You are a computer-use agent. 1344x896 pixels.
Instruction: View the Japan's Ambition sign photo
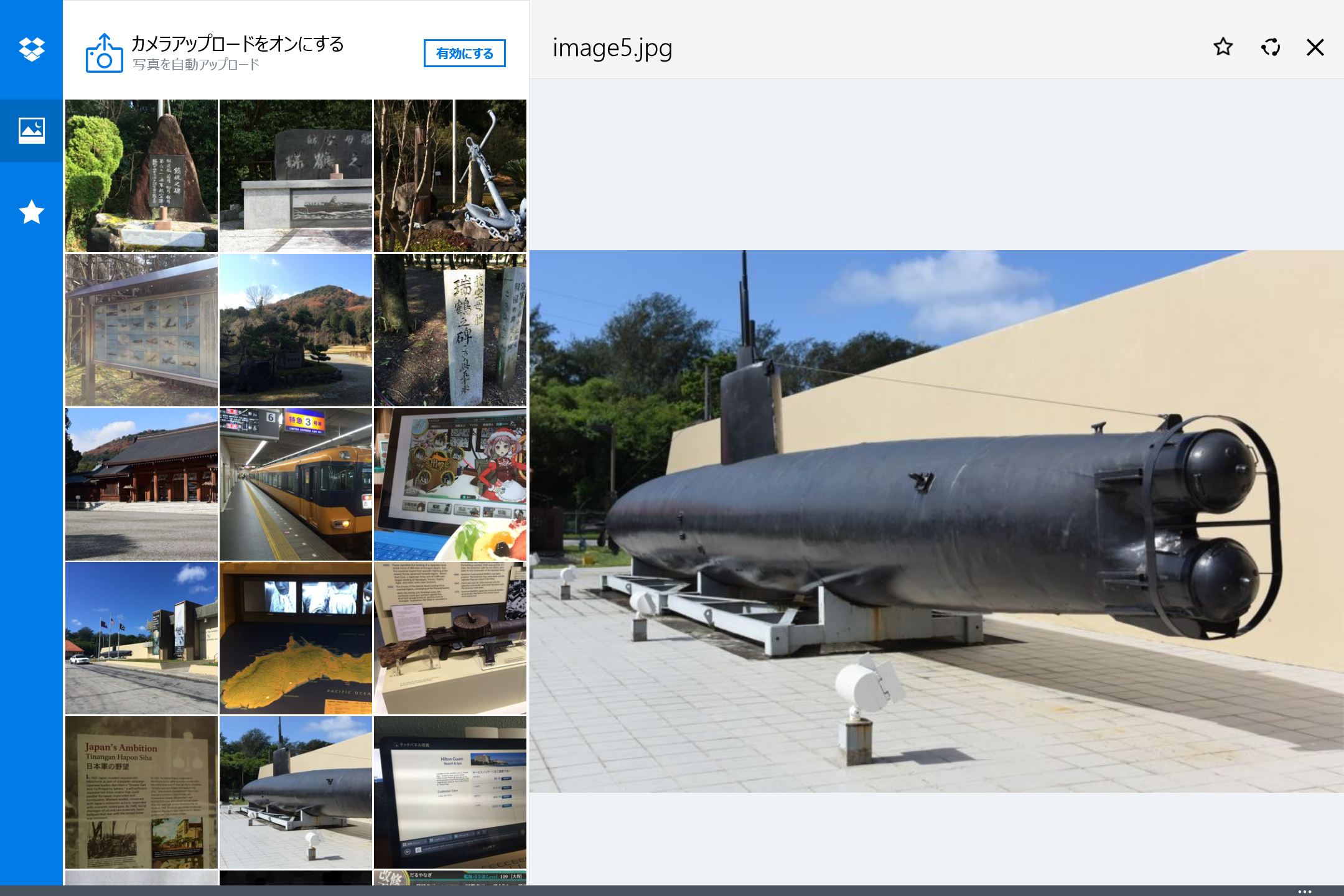click(x=141, y=793)
